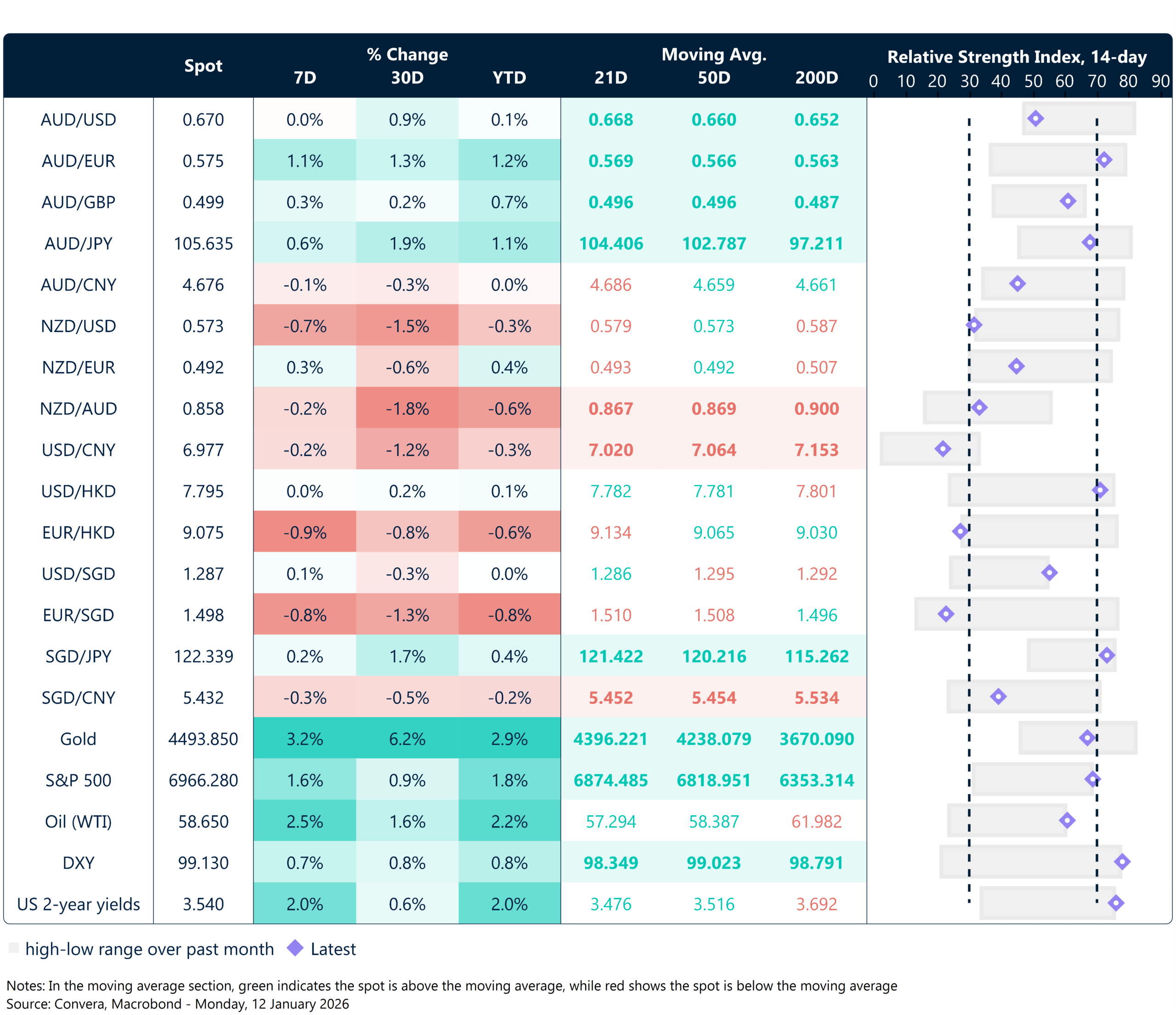1176x1015 pixels.
Task: Select the Oil (WTI) RSI diamond marker
Action: 1067,820
